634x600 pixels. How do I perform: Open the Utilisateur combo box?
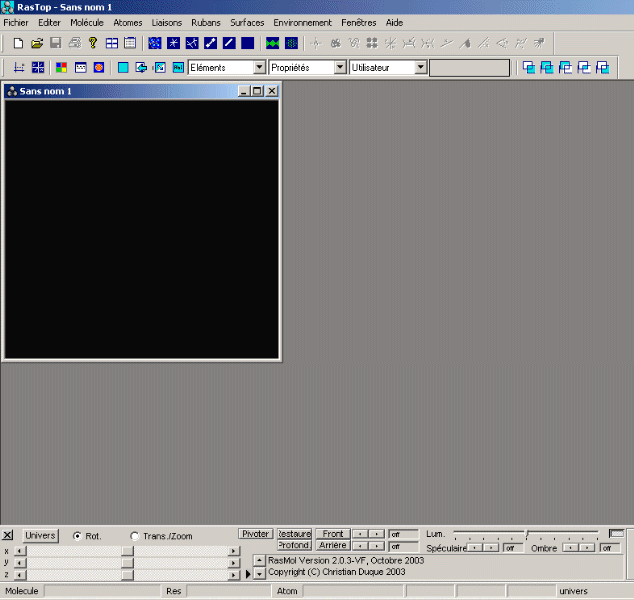[420, 68]
